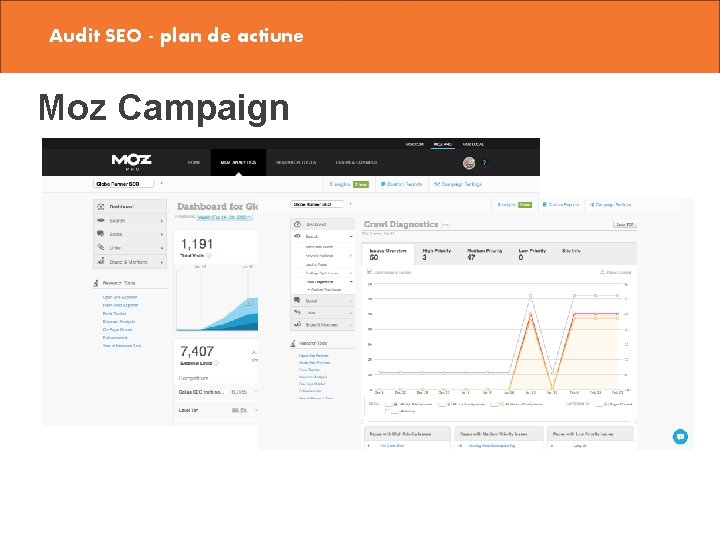720x540 pixels.
Task: Click the Research Tools microscope icon in back window
Action: tap(96, 283)
